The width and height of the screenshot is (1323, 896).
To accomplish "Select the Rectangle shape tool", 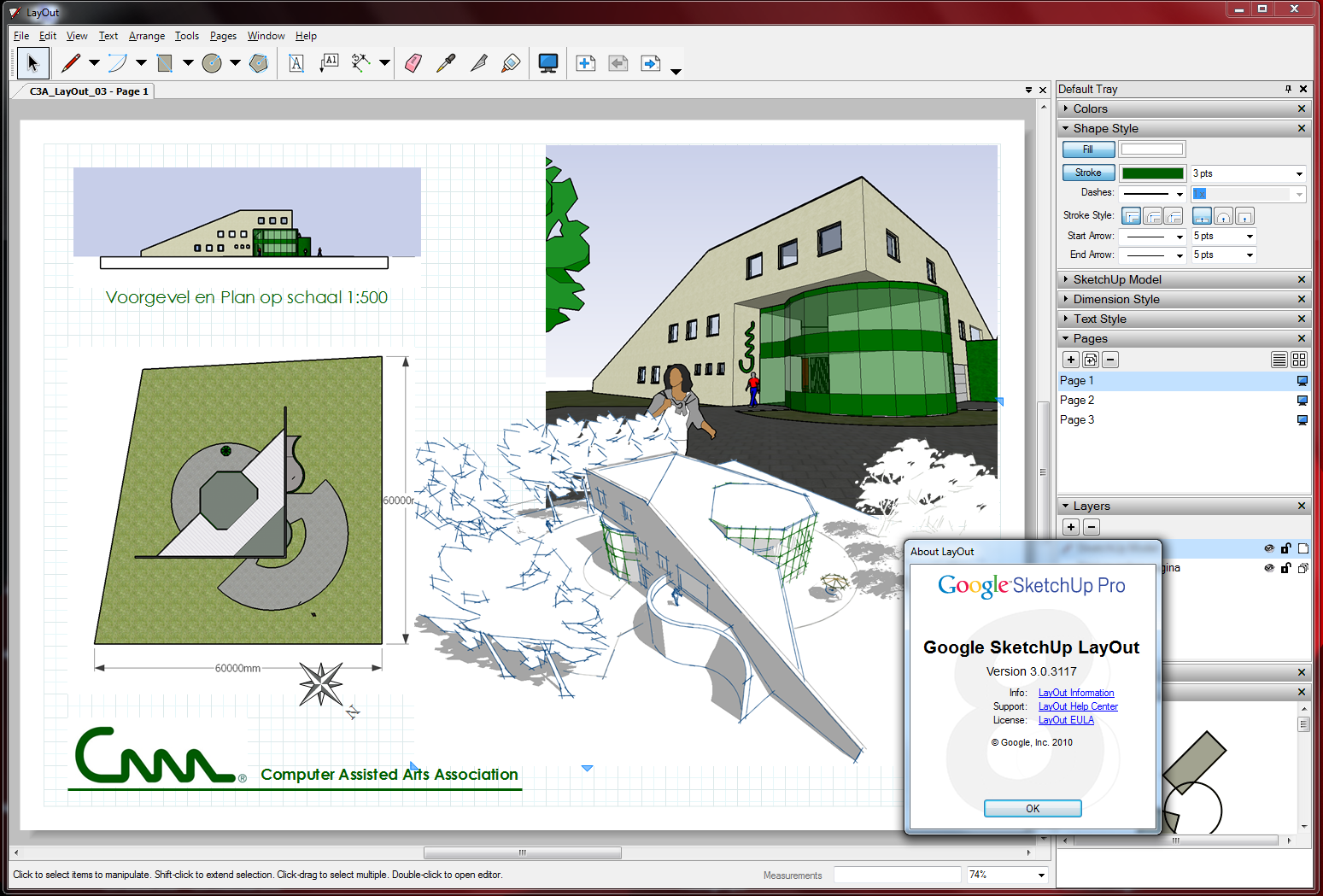I will click(x=165, y=63).
